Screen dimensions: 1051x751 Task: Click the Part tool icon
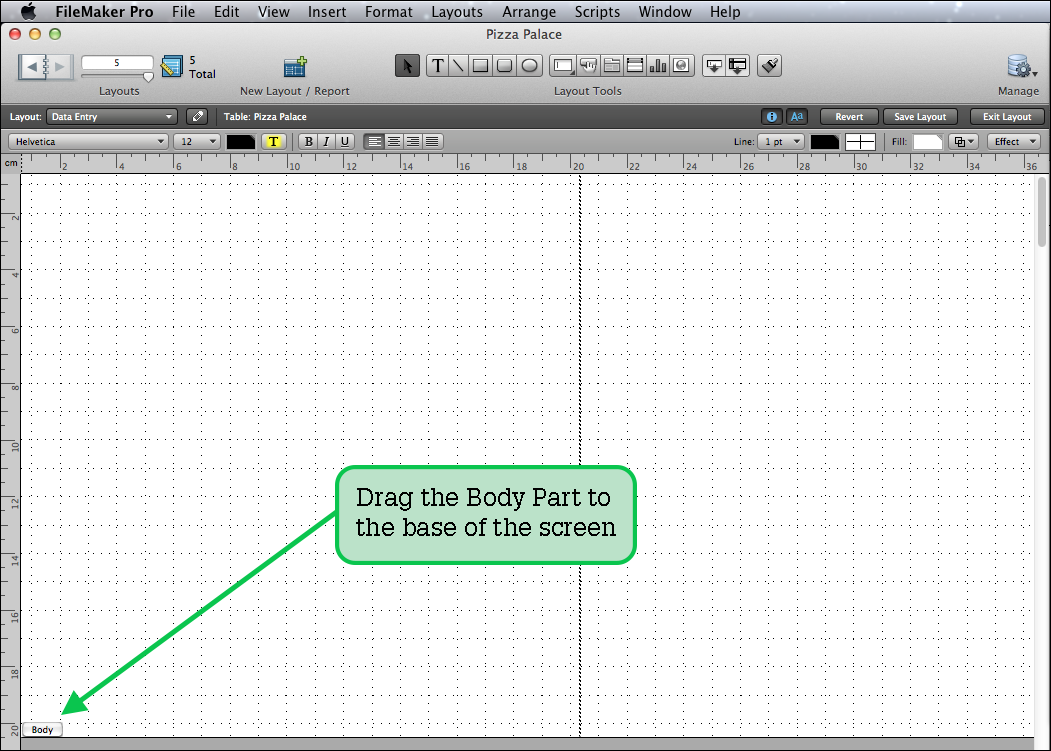point(737,66)
